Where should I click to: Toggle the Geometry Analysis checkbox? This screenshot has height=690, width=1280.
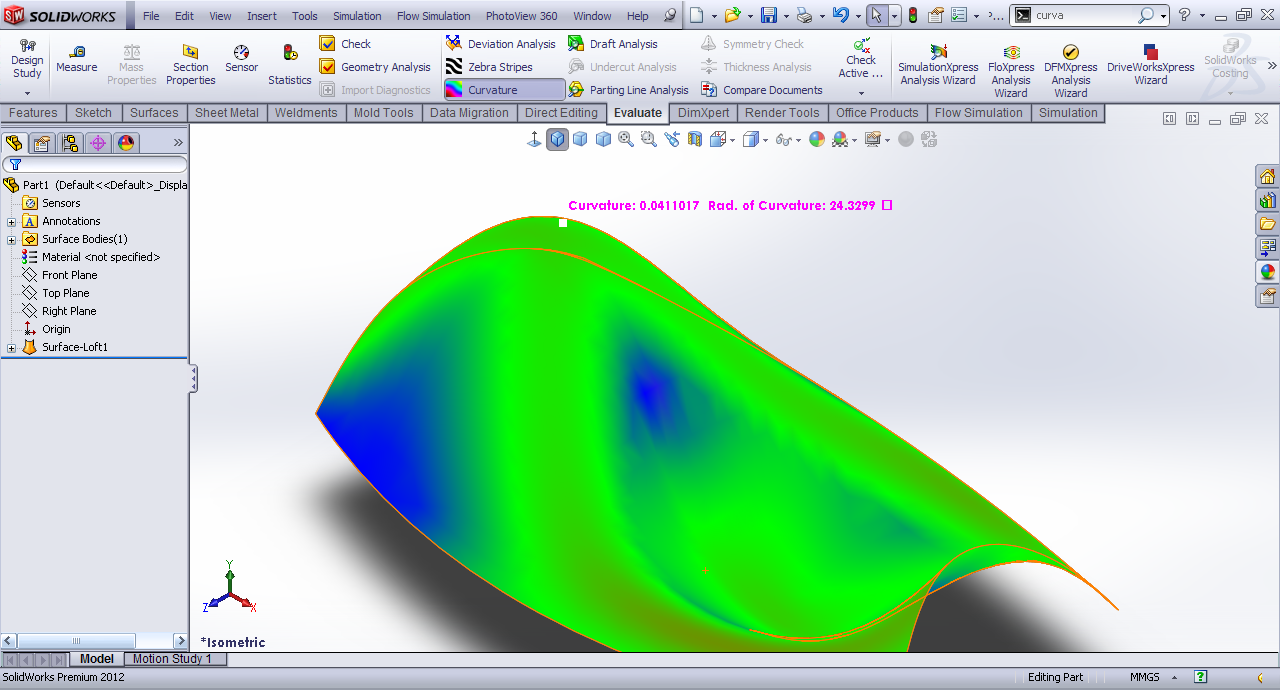tap(327, 67)
